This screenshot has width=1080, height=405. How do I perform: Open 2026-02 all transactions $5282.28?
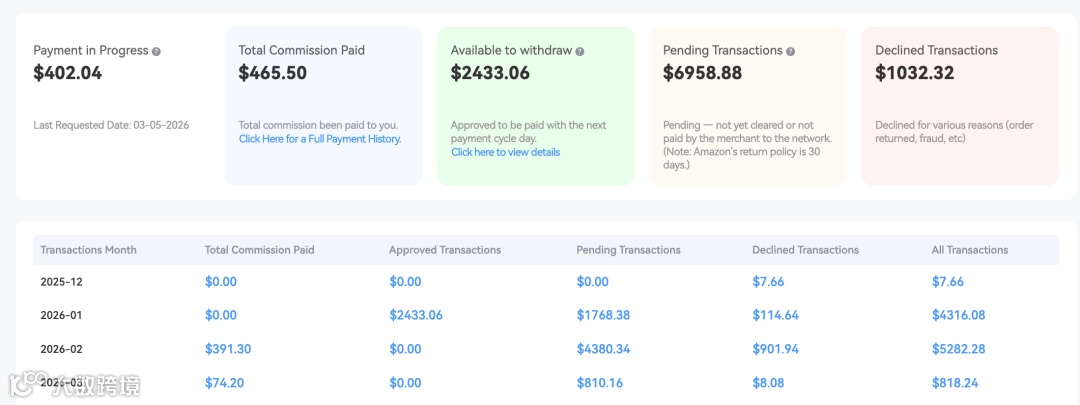coord(958,349)
